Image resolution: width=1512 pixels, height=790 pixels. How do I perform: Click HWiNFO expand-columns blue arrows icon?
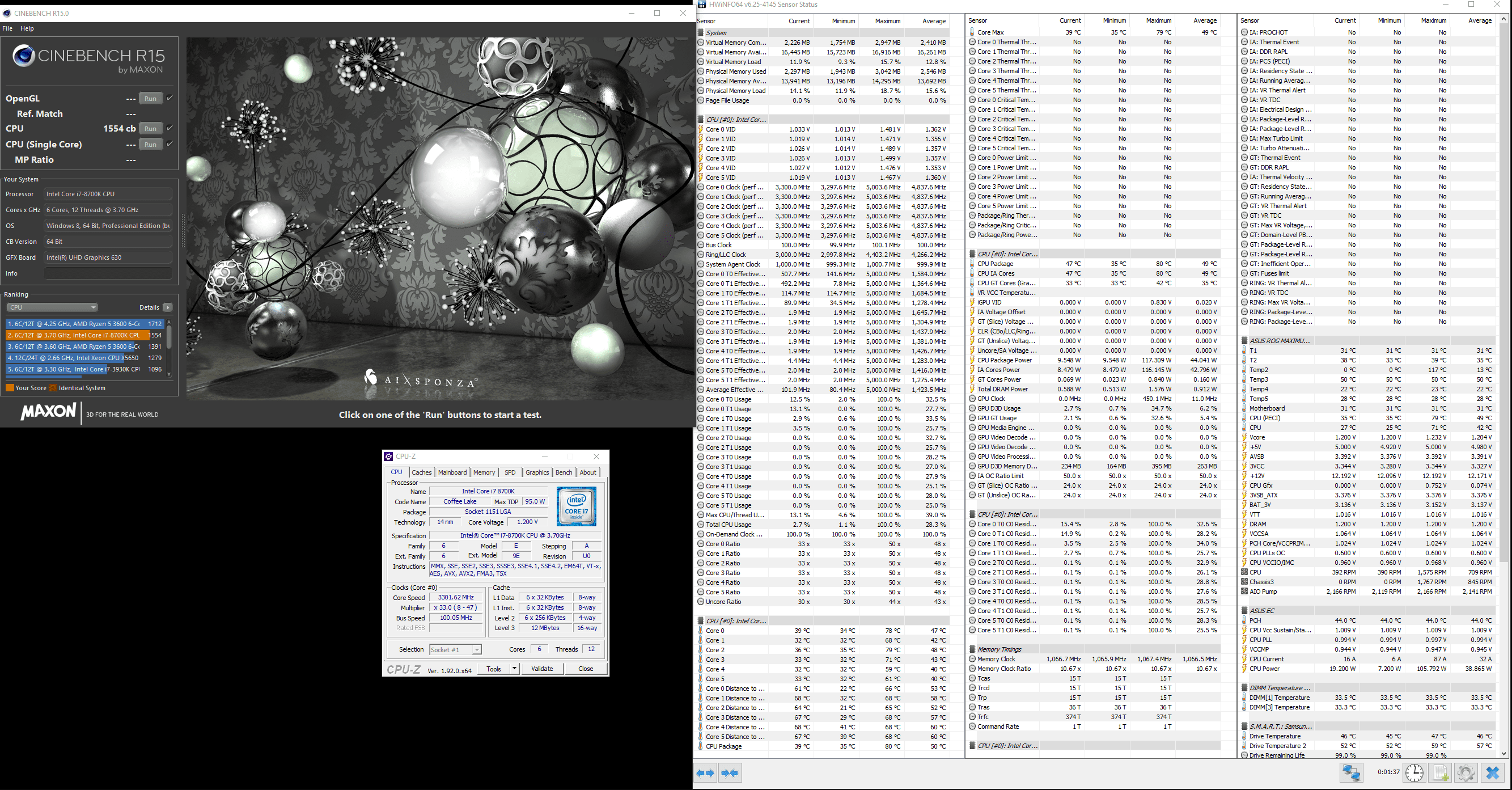(x=705, y=773)
